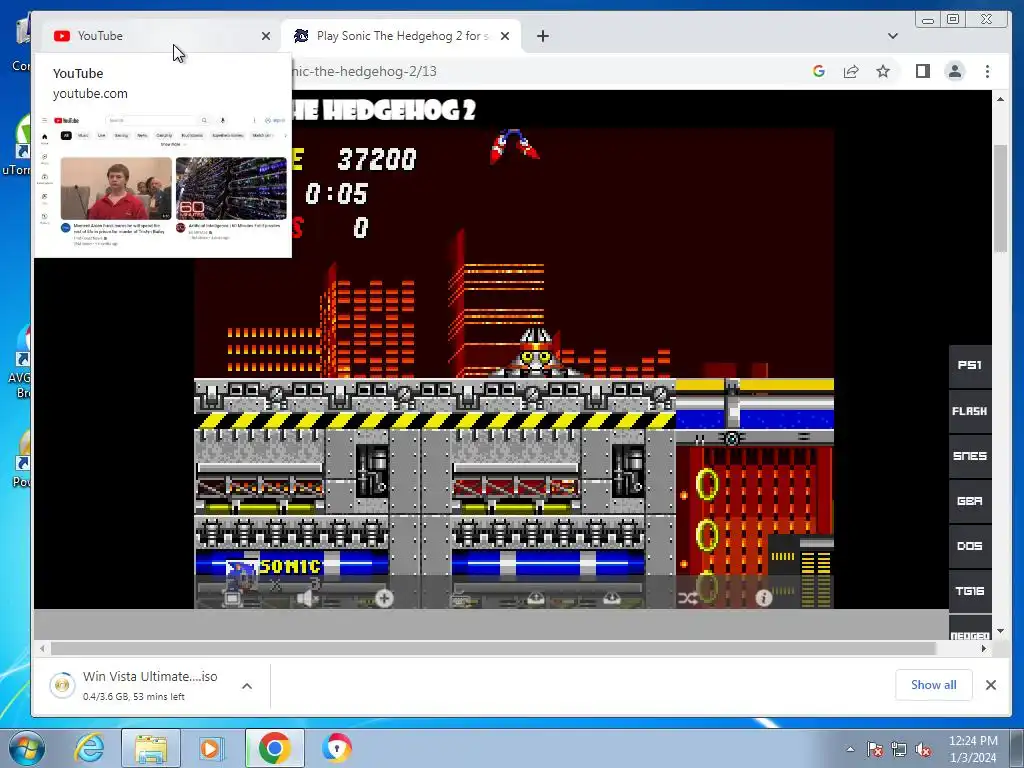Select the GBA platform tab
The image size is (1024, 768).
pyautogui.click(x=970, y=501)
